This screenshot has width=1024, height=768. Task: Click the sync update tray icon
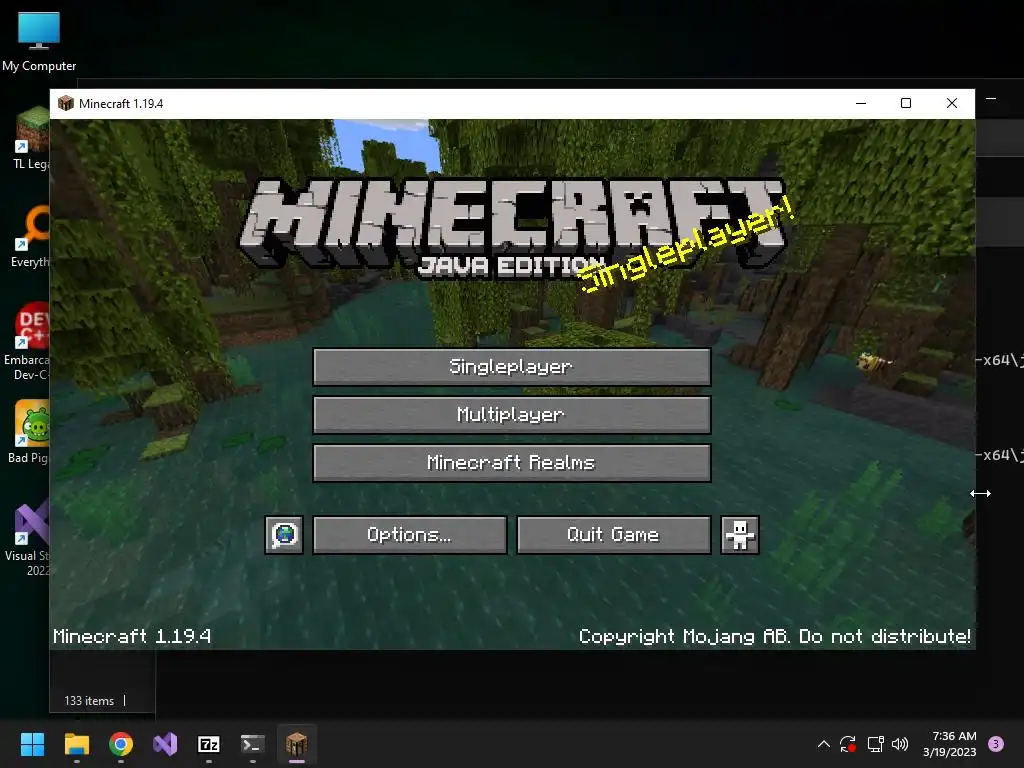coord(848,744)
